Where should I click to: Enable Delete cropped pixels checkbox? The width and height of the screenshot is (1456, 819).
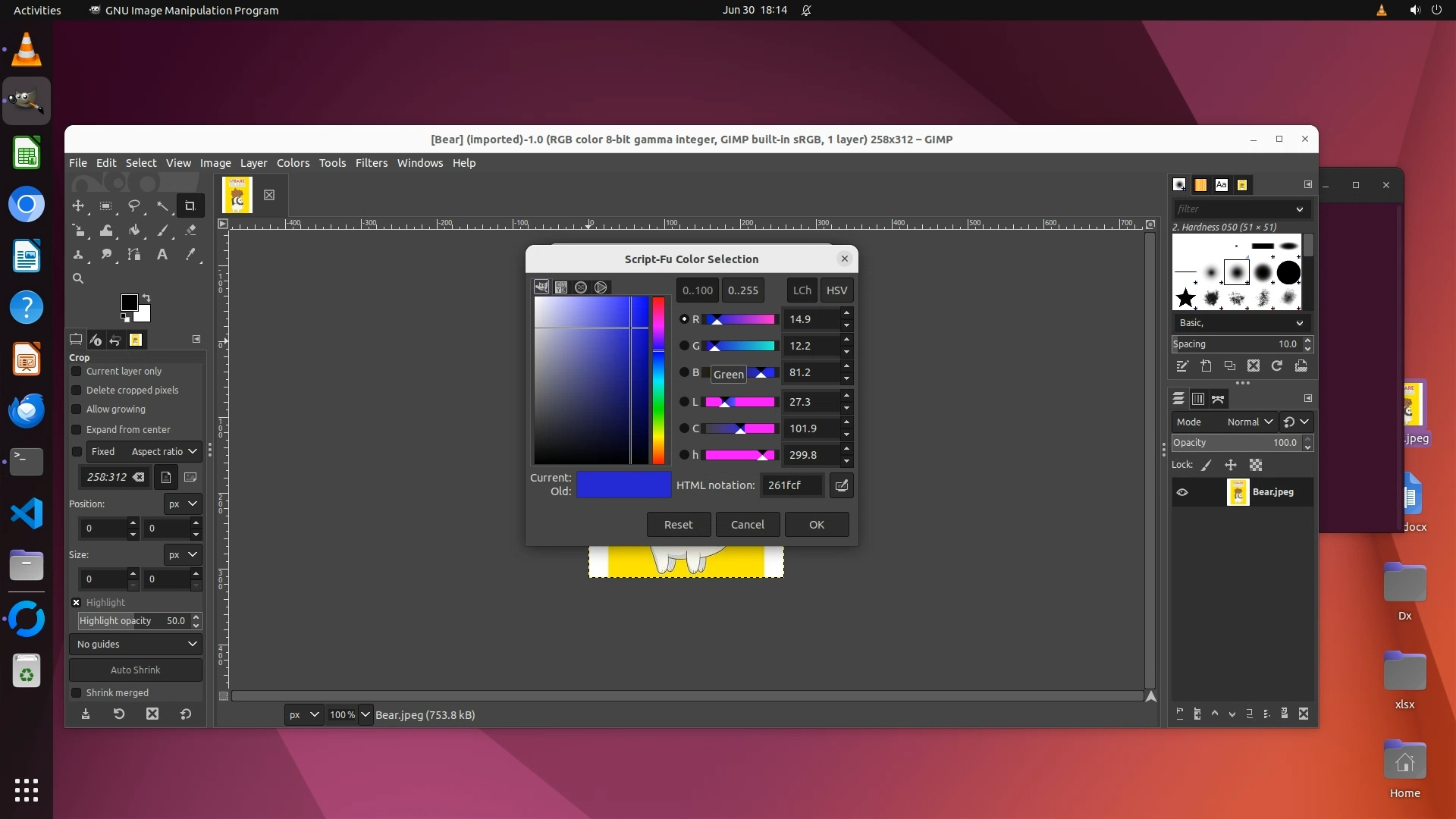(x=77, y=391)
